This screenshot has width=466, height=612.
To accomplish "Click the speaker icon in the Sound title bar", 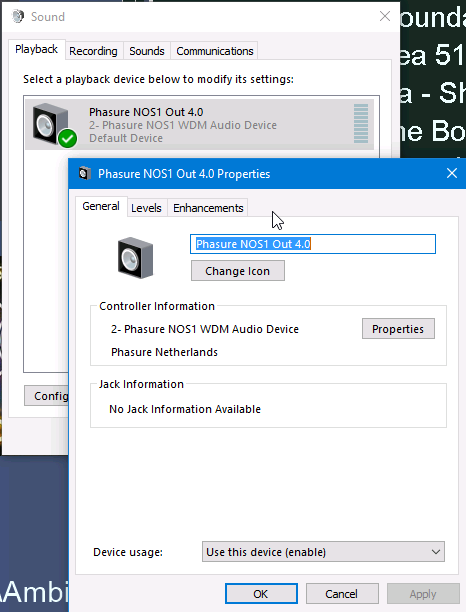I will pyautogui.click(x=18, y=16).
